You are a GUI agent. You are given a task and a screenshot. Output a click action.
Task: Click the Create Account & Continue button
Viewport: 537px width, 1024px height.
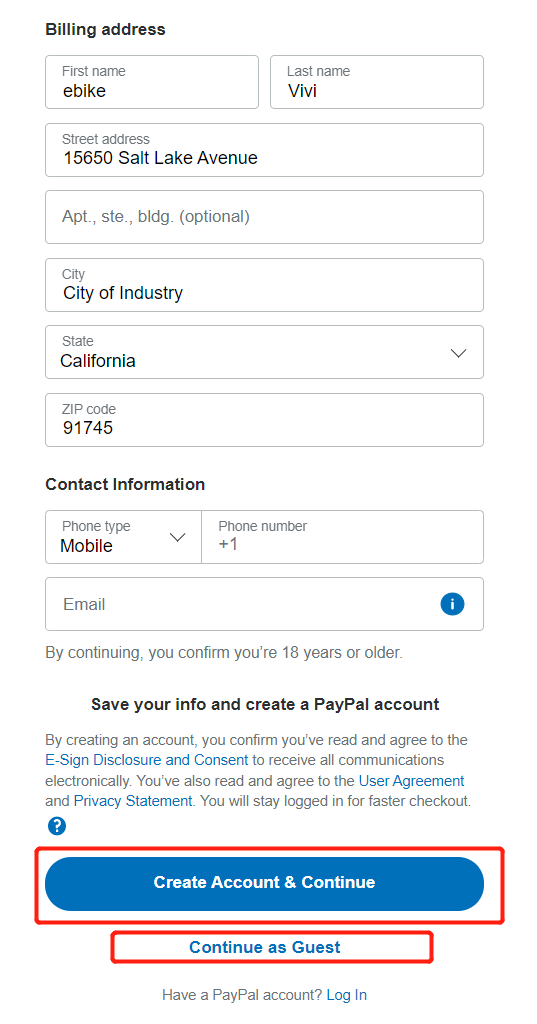[265, 884]
